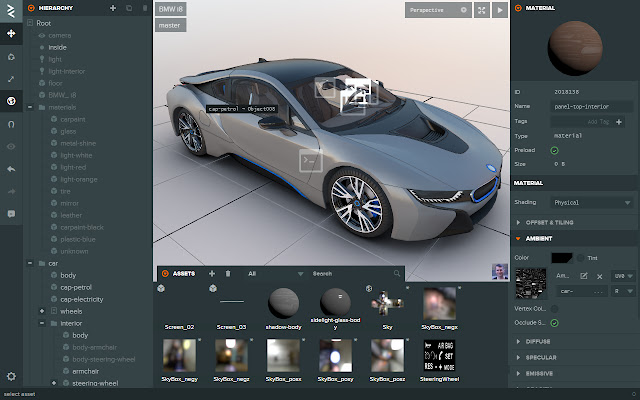640x400 pixels.
Task: Add new entity in Hierarchy panel
Action: click(113, 8)
